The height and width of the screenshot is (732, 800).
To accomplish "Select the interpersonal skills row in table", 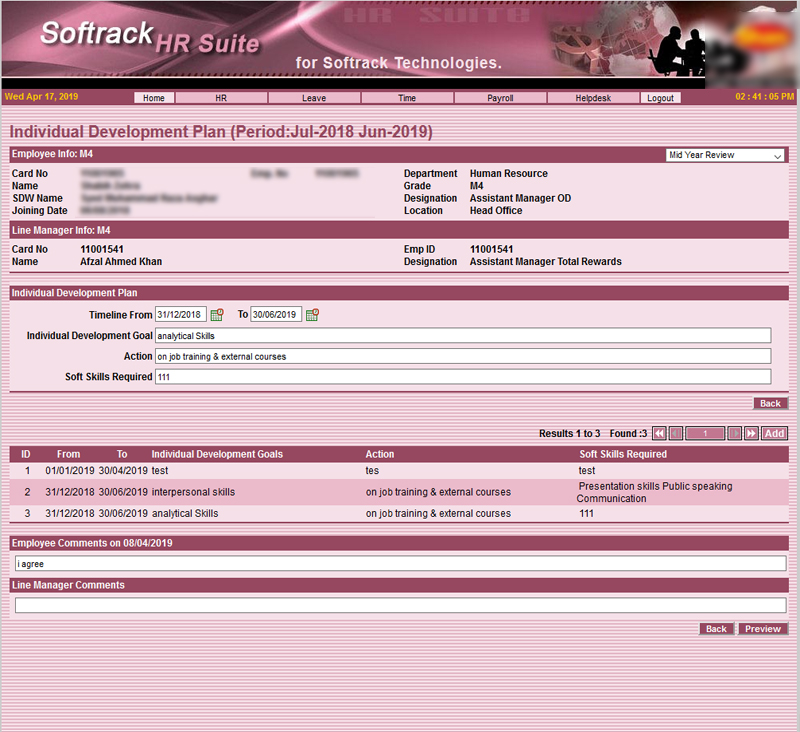I will [400, 492].
